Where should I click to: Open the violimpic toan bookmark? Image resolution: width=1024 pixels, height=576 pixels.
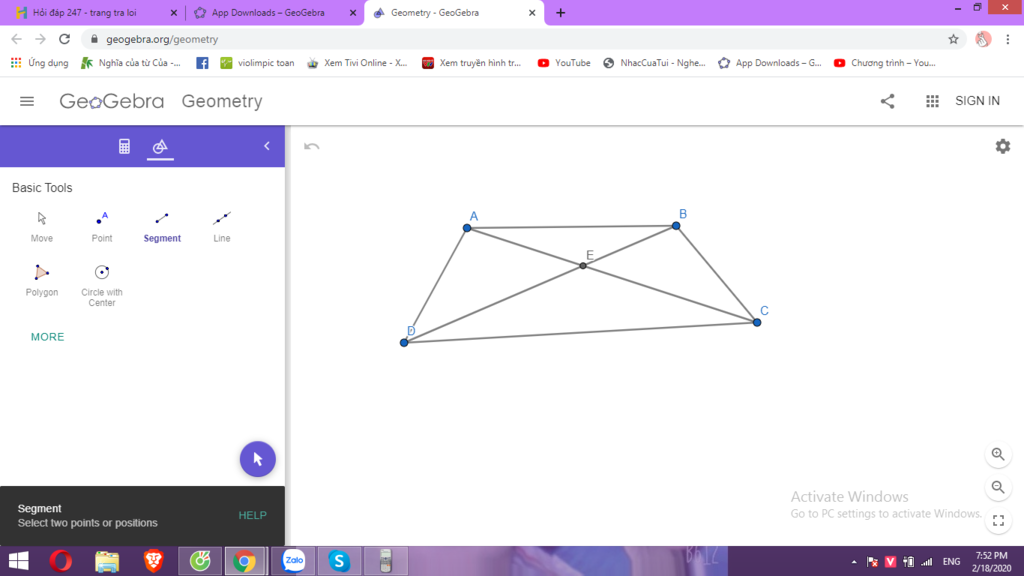pyautogui.click(x=257, y=63)
